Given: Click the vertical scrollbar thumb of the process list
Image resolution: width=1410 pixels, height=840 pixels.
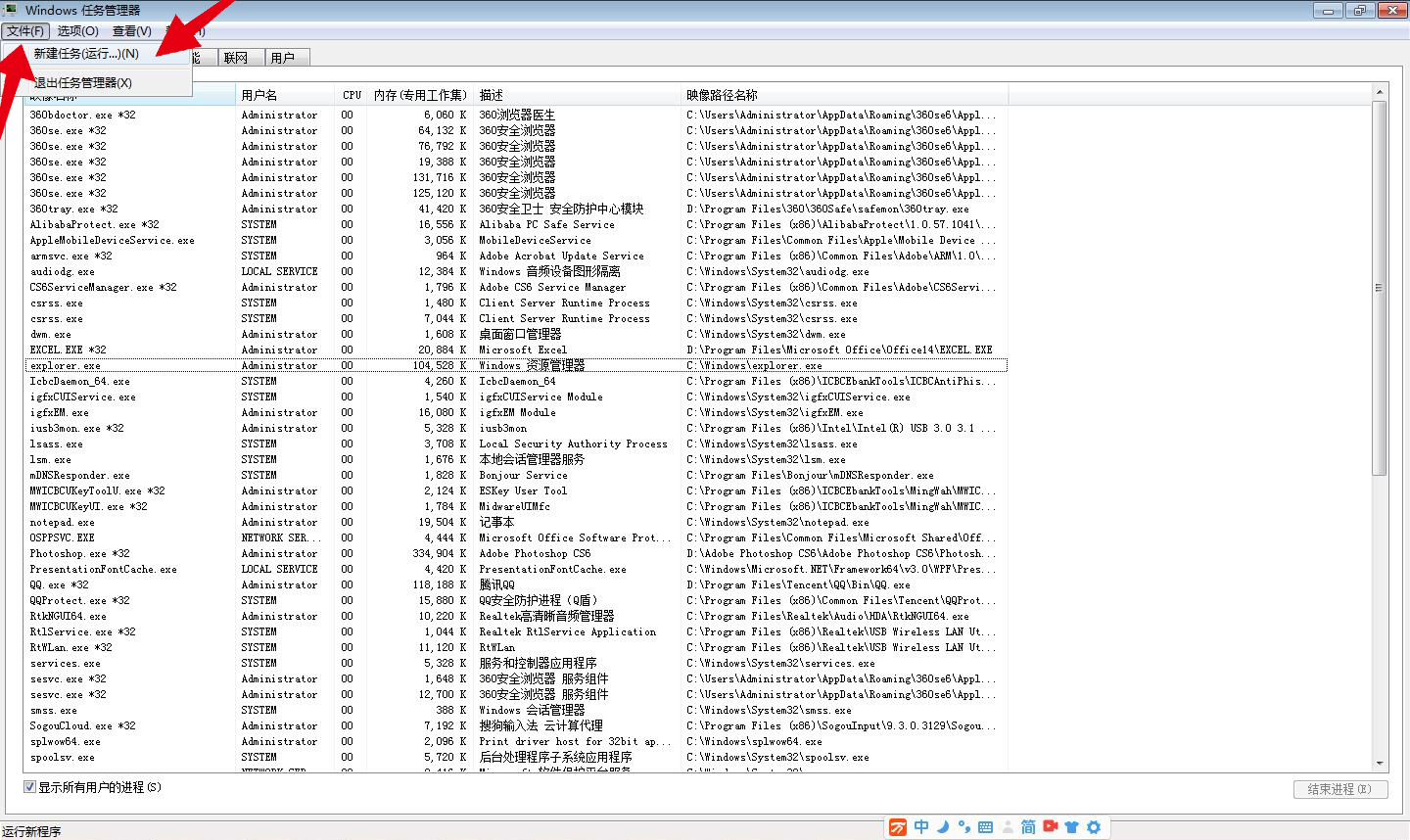Looking at the screenshot, I should pyautogui.click(x=1380, y=288).
